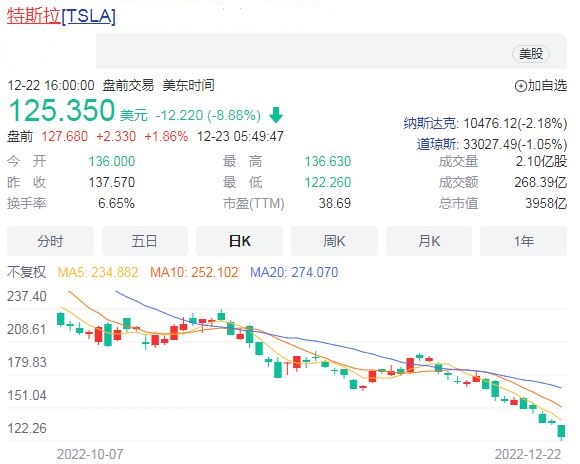
Task: Click the first candlestick near 2022-10-07
Action: point(61,319)
